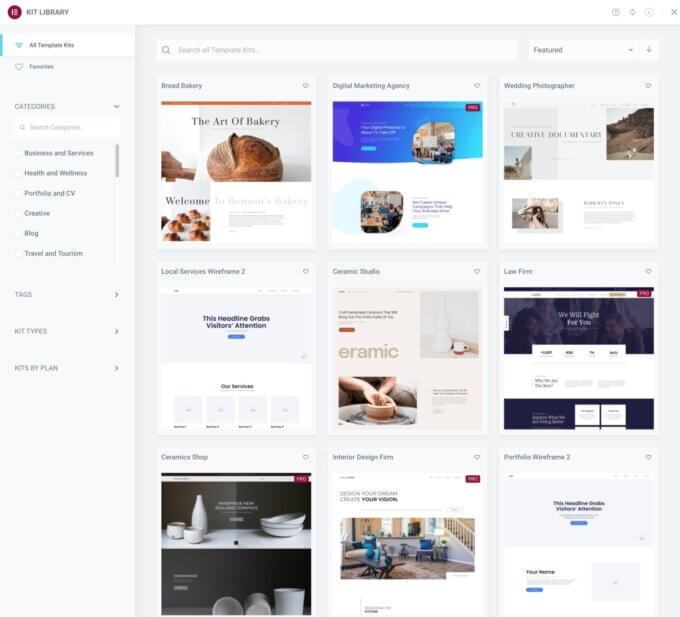Screen dimensions: 680x617
Task: Click the Search all Template Kits field
Action: pyautogui.click(x=337, y=50)
